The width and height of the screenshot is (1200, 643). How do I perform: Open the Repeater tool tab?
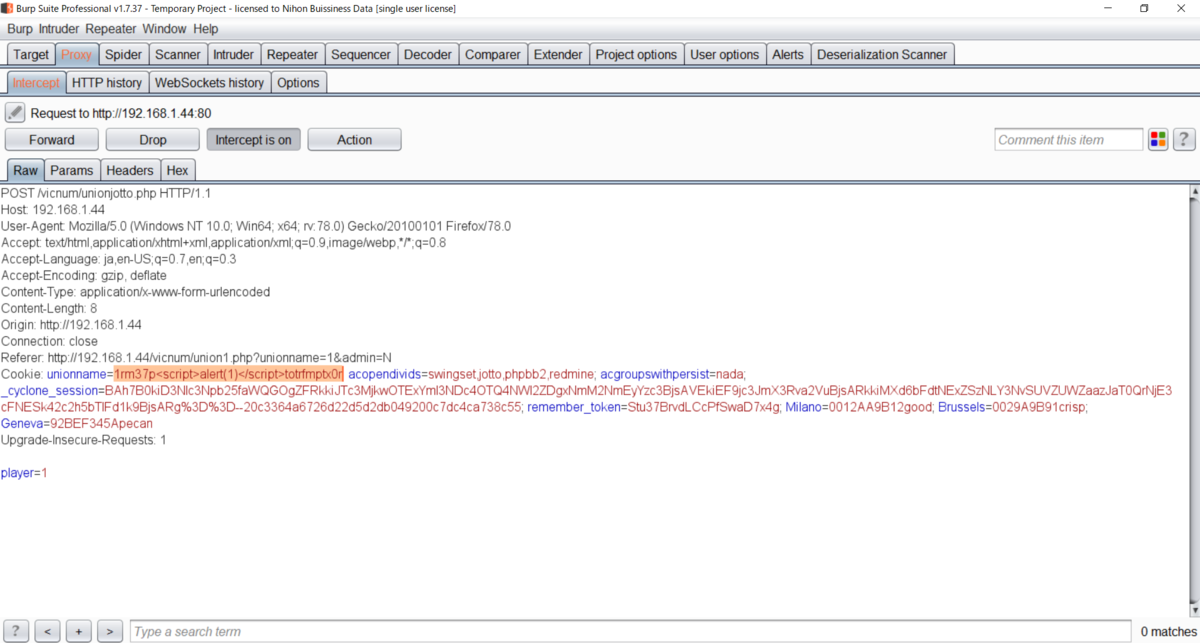[x=292, y=54]
